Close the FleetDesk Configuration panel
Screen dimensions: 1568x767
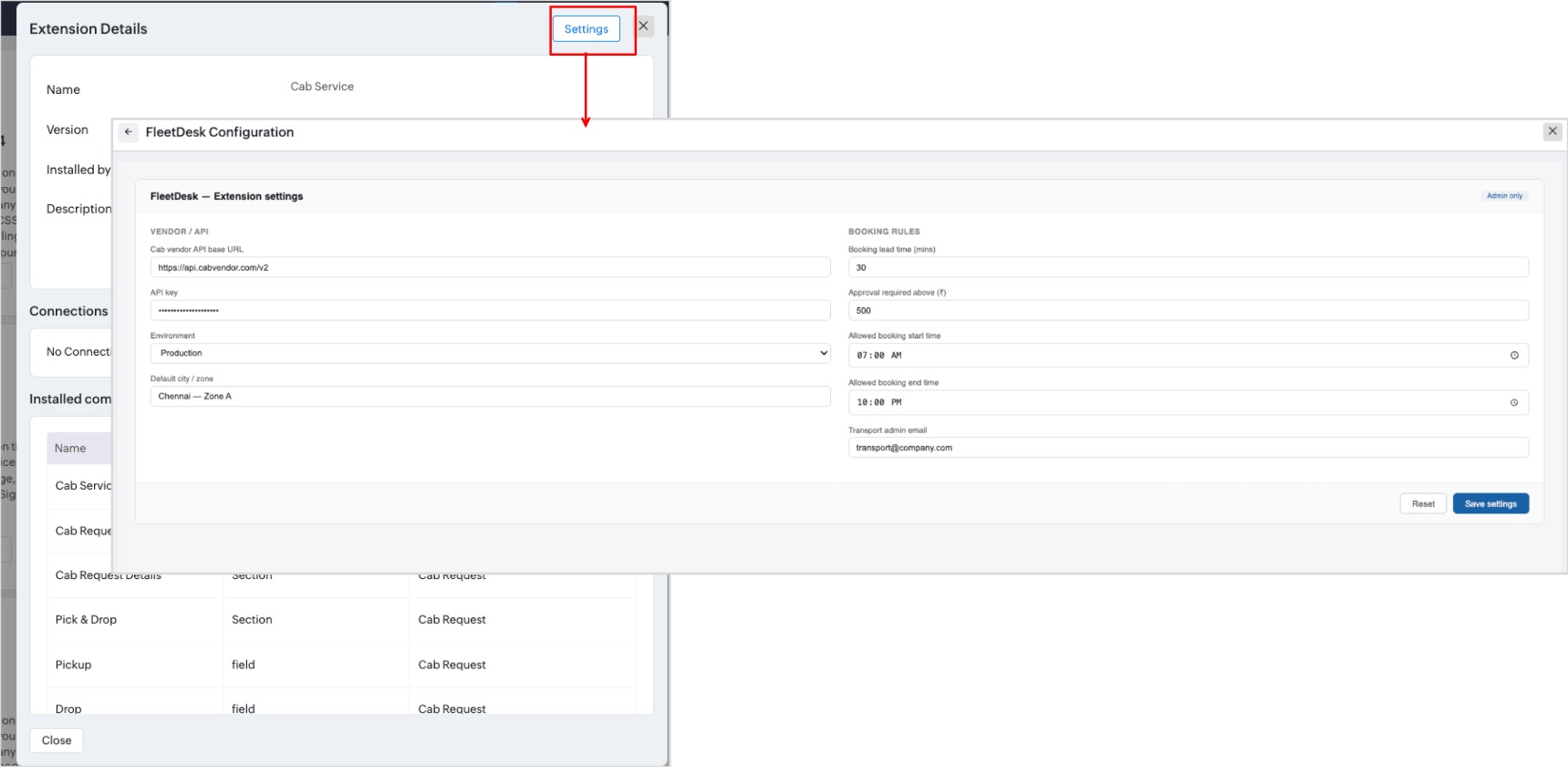[1552, 131]
